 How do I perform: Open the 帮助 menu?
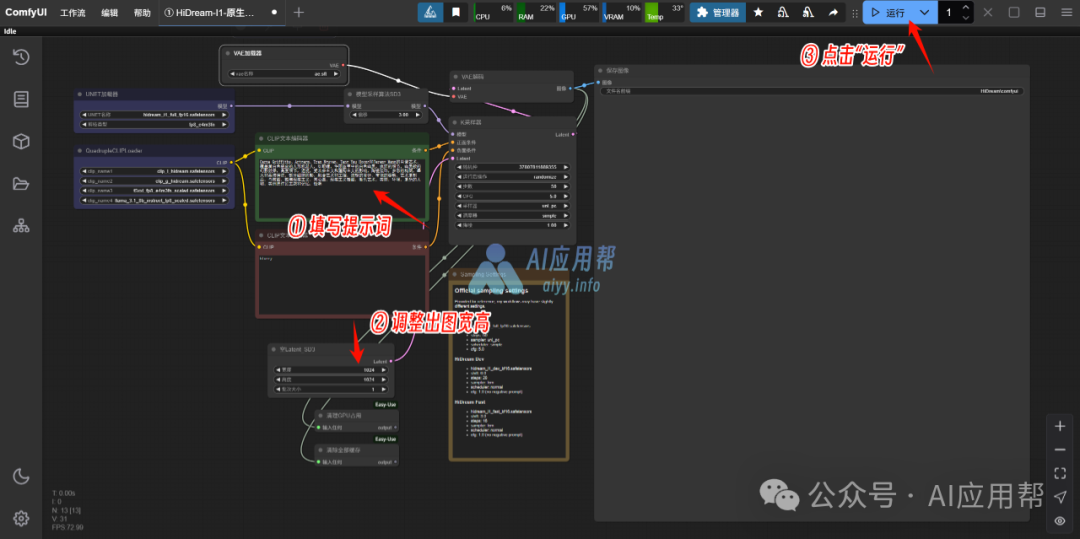coord(142,12)
